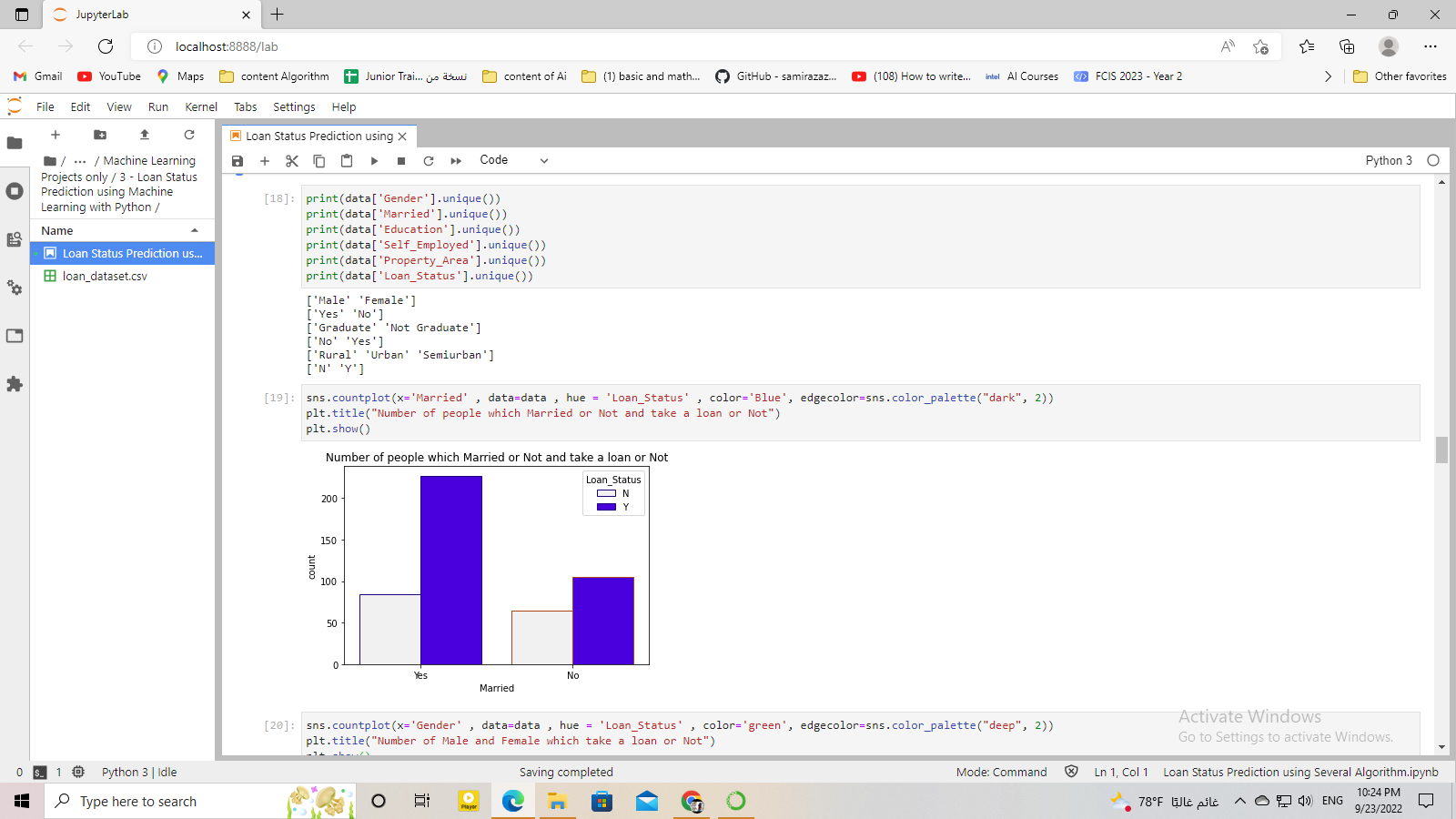Insert a new cell below

(x=265, y=160)
